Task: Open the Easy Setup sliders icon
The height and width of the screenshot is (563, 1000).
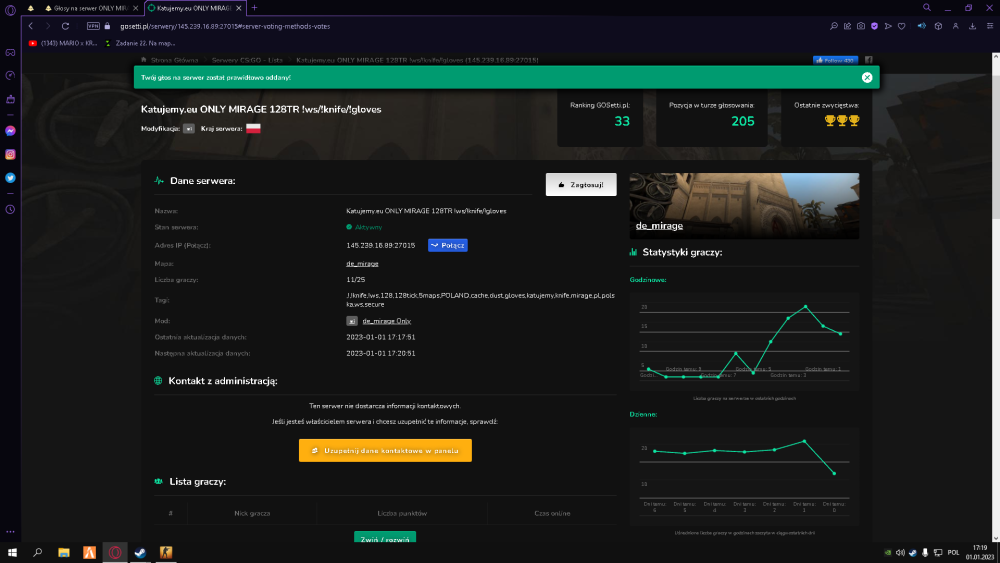Action: click(x=990, y=26)
